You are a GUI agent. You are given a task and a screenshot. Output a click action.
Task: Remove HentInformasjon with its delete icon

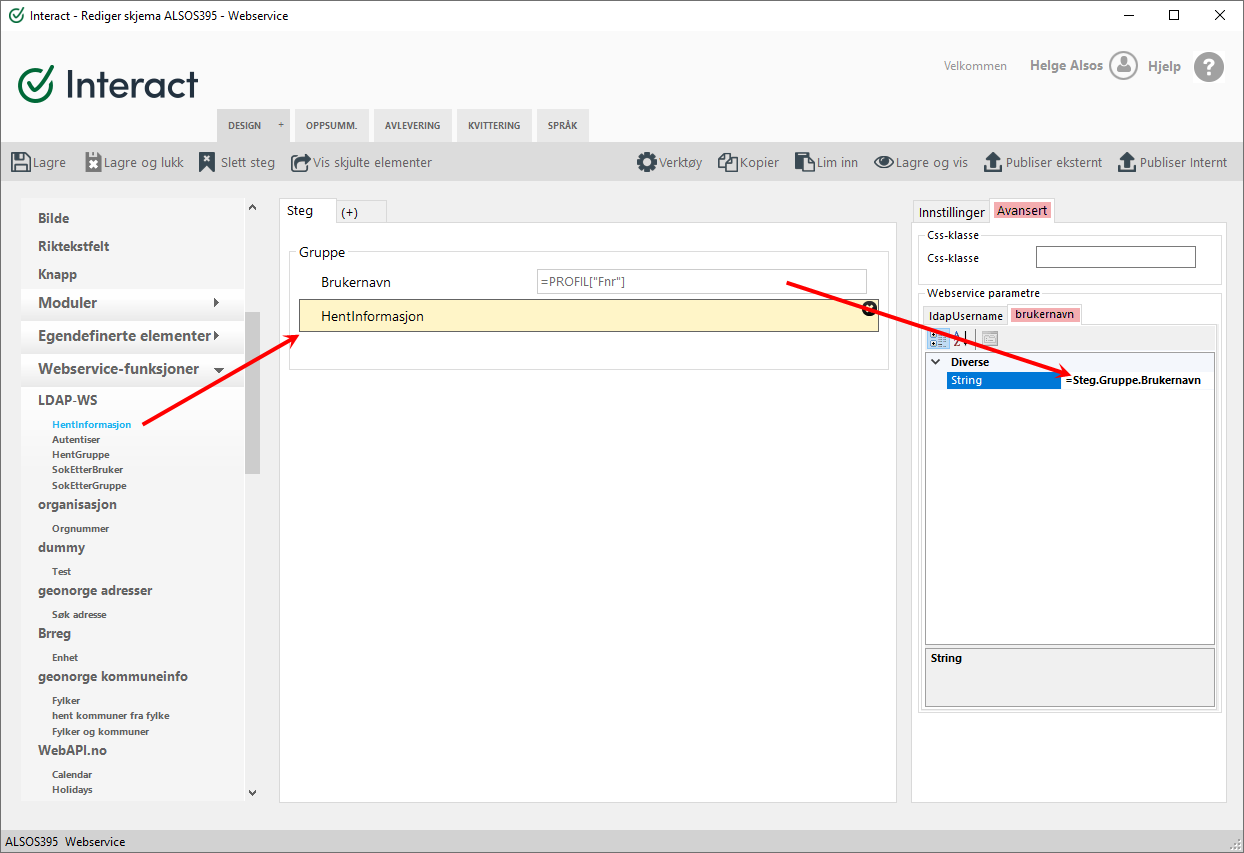[869, 308]
